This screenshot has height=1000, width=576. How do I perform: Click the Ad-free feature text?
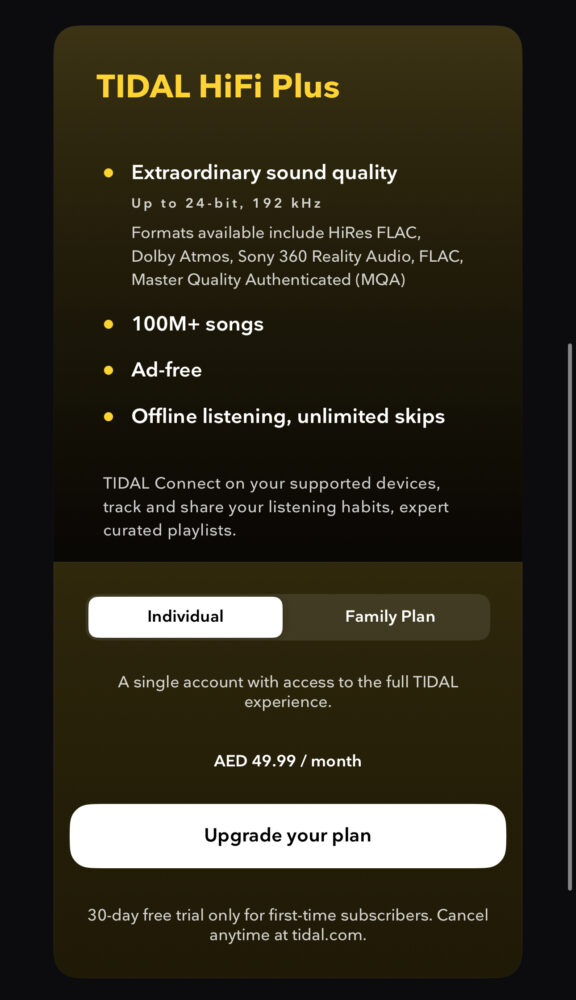[166, 371]
